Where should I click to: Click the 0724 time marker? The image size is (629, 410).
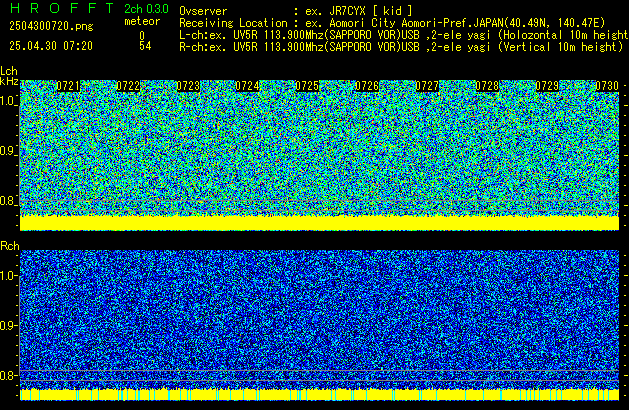coord(248,86)
